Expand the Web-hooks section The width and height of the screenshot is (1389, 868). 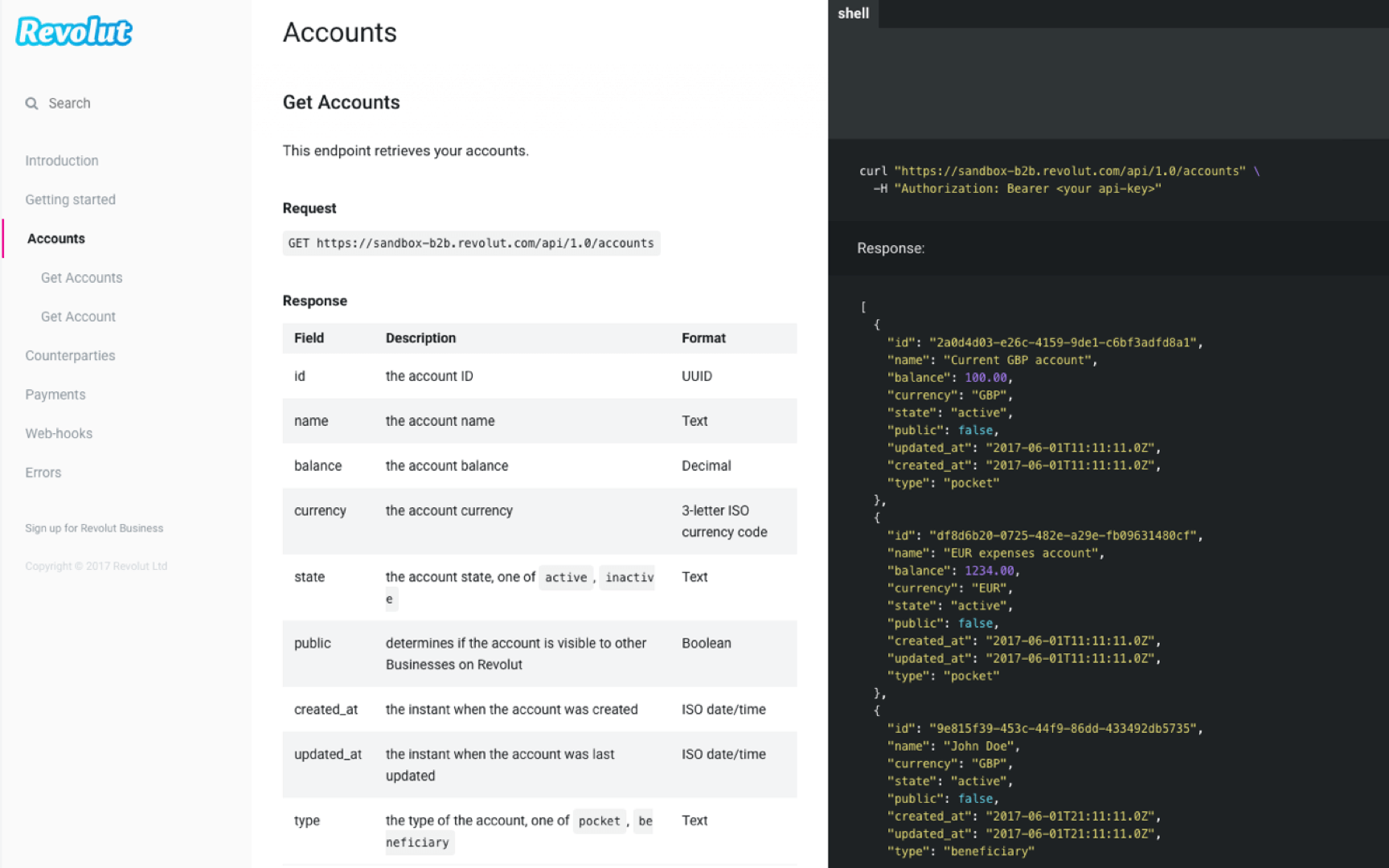point(59,434)
